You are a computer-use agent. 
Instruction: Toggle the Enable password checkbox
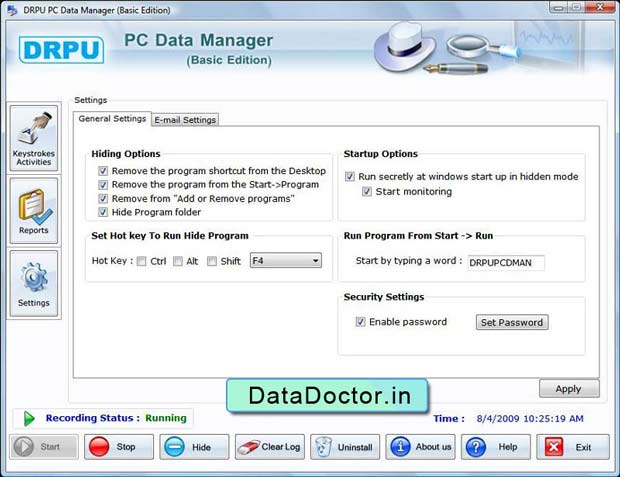coord(360,322)
